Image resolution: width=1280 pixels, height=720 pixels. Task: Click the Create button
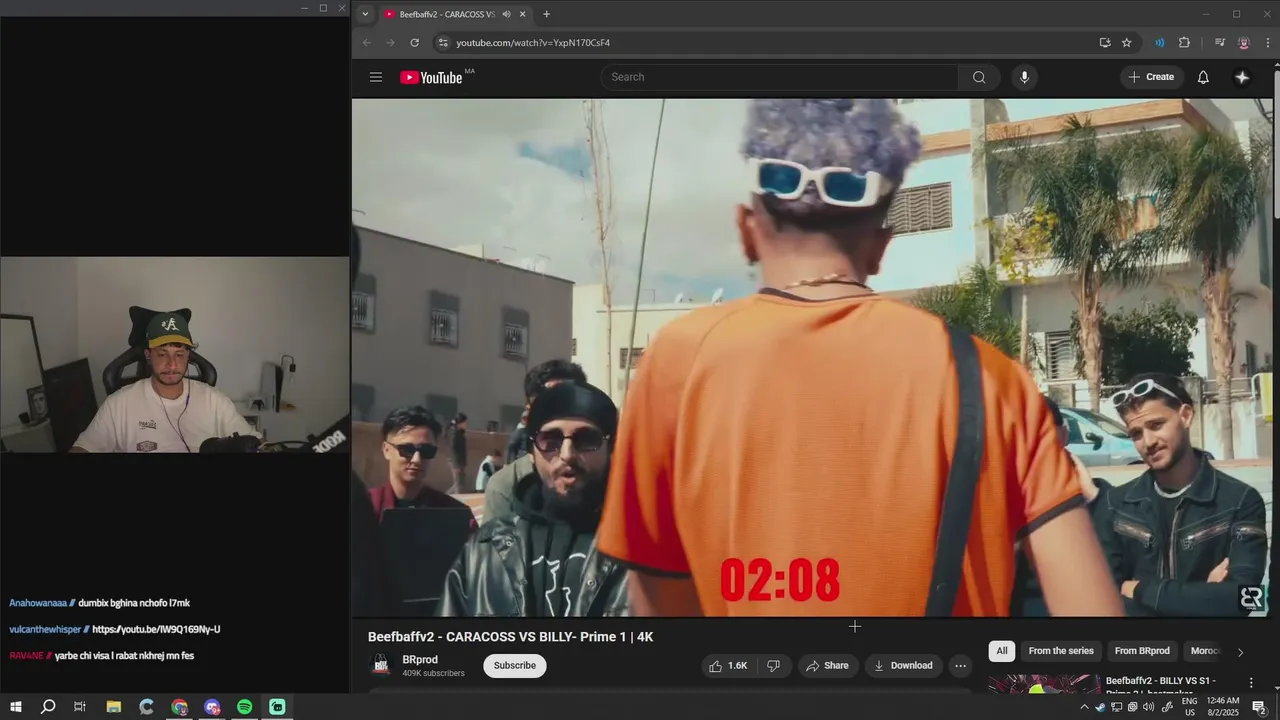coord(1151,77)
